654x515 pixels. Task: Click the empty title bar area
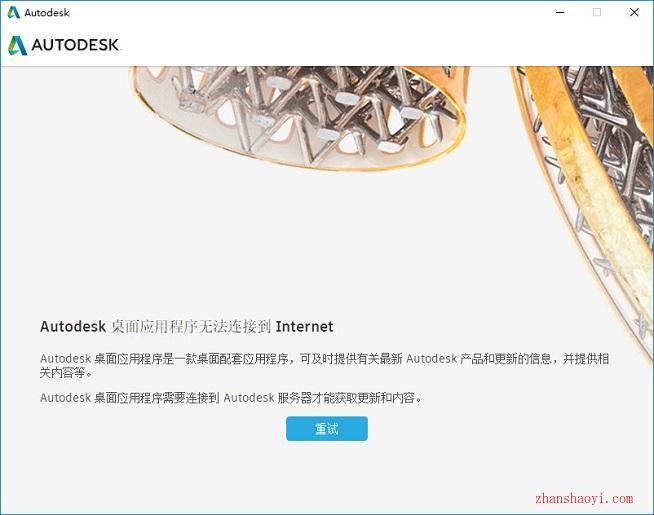[309, 13]
